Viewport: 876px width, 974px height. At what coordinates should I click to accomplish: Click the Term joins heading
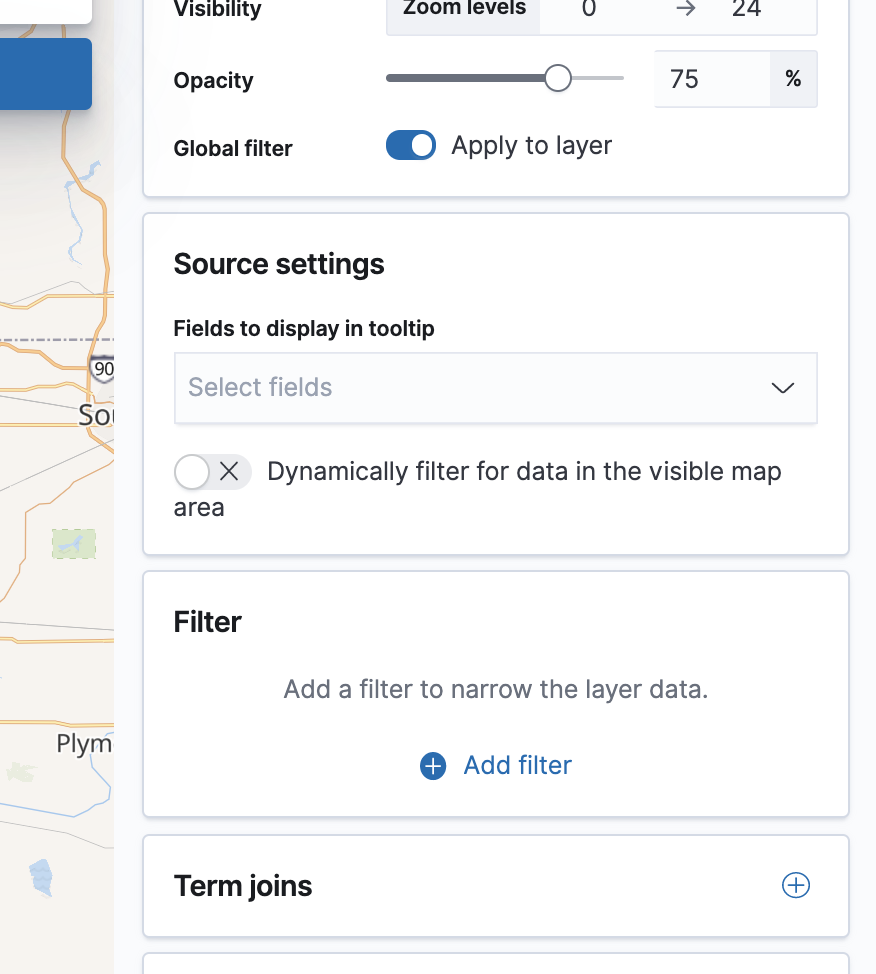coord(243,886)
